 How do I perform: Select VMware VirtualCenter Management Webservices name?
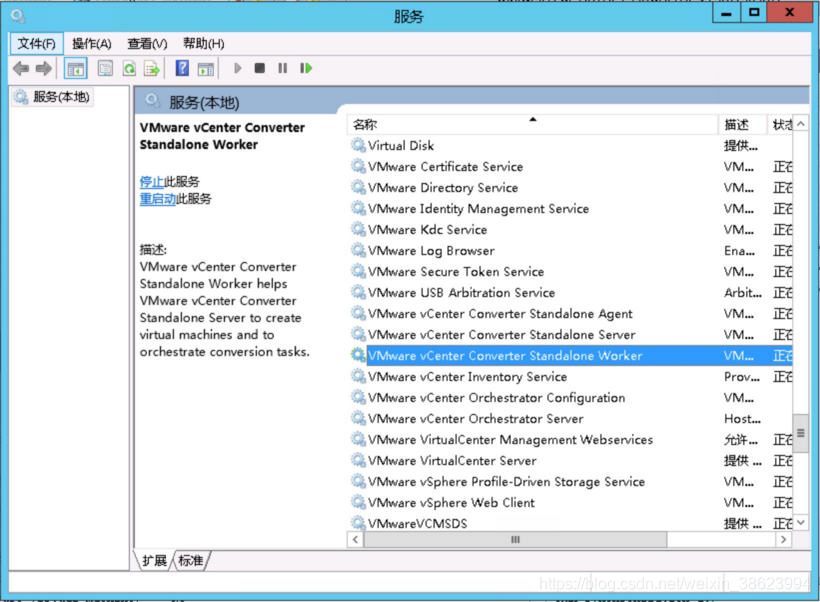click(x=510, y=439)
